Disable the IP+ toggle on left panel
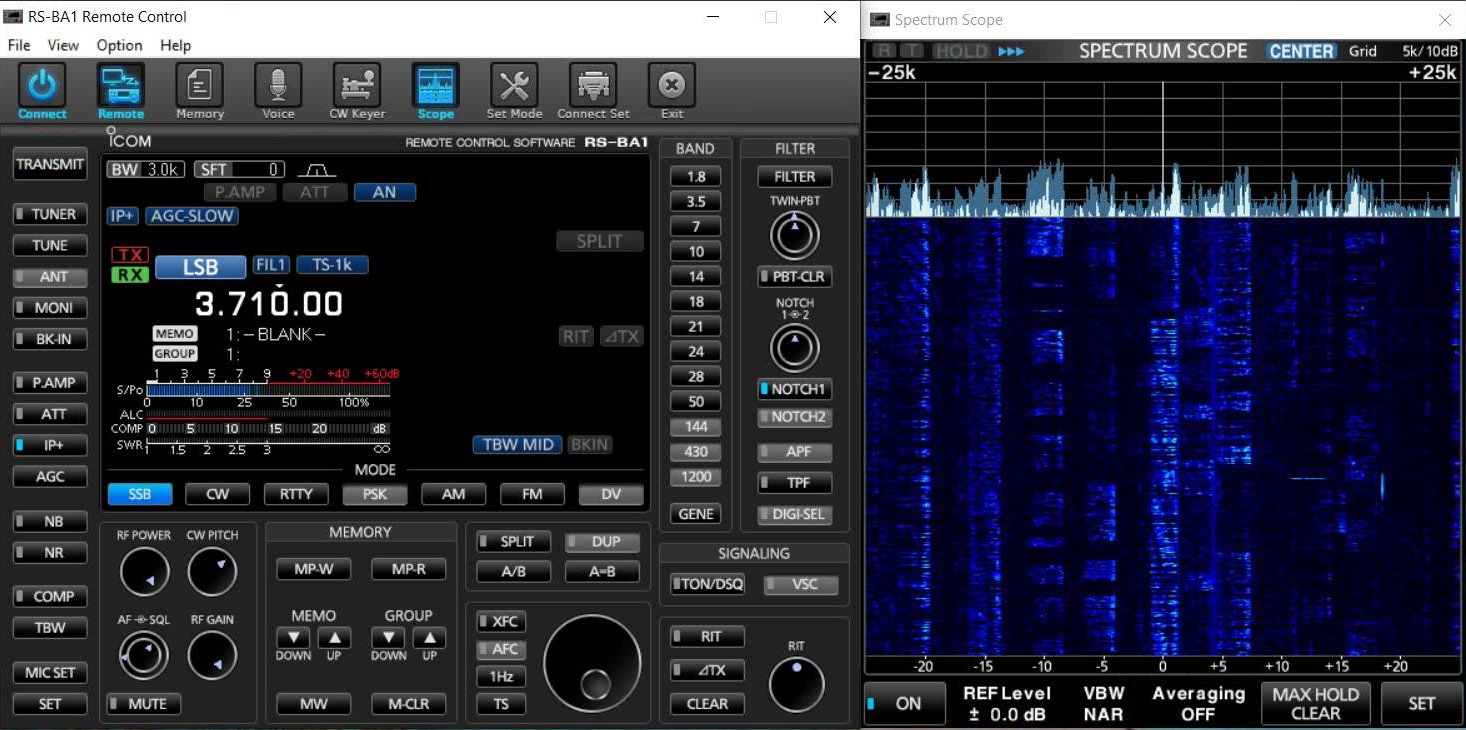The width and height of the screenshot is (1466, 730). 50,445
